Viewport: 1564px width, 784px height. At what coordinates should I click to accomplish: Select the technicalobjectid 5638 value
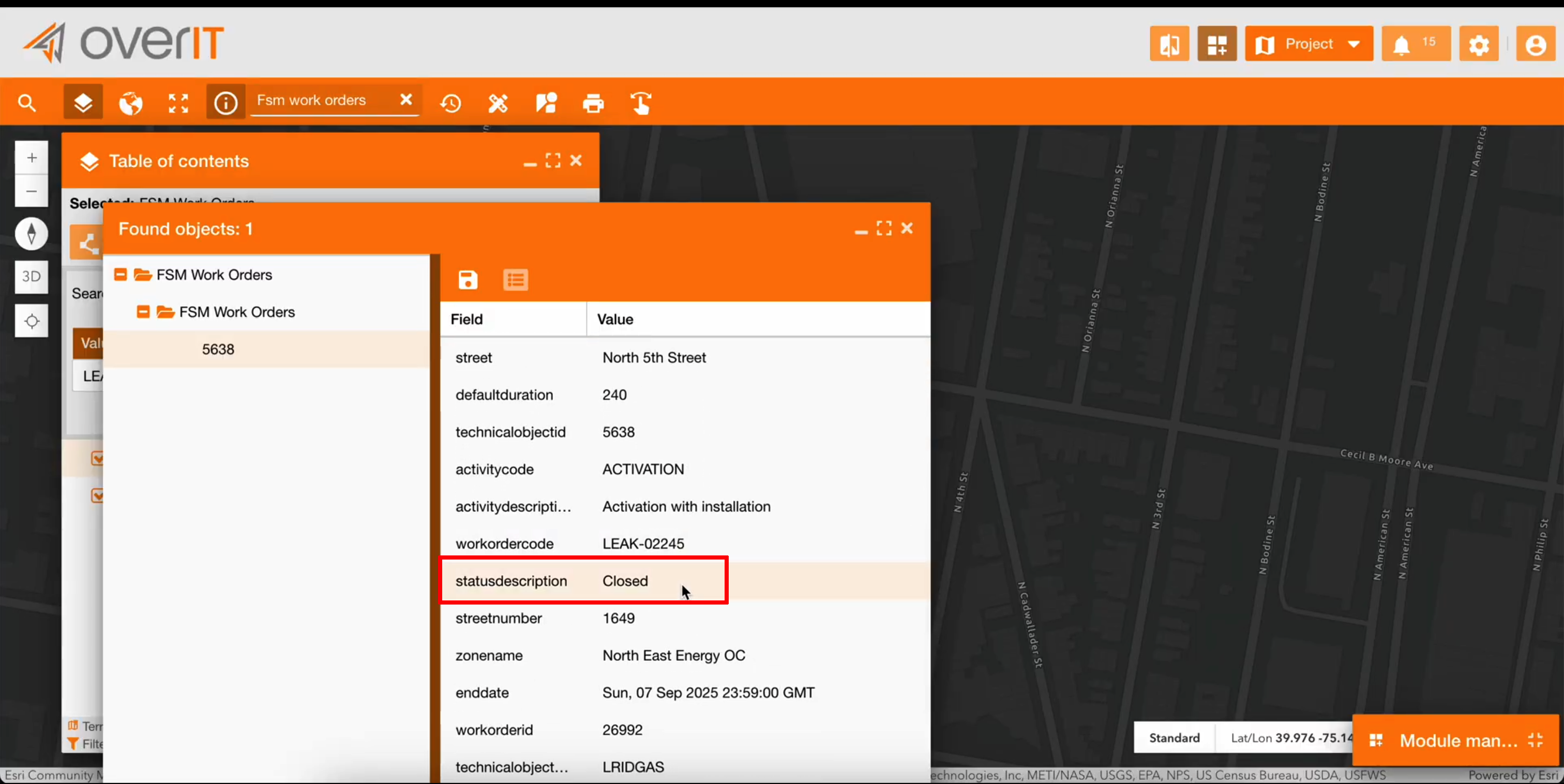tap(619, 432)
